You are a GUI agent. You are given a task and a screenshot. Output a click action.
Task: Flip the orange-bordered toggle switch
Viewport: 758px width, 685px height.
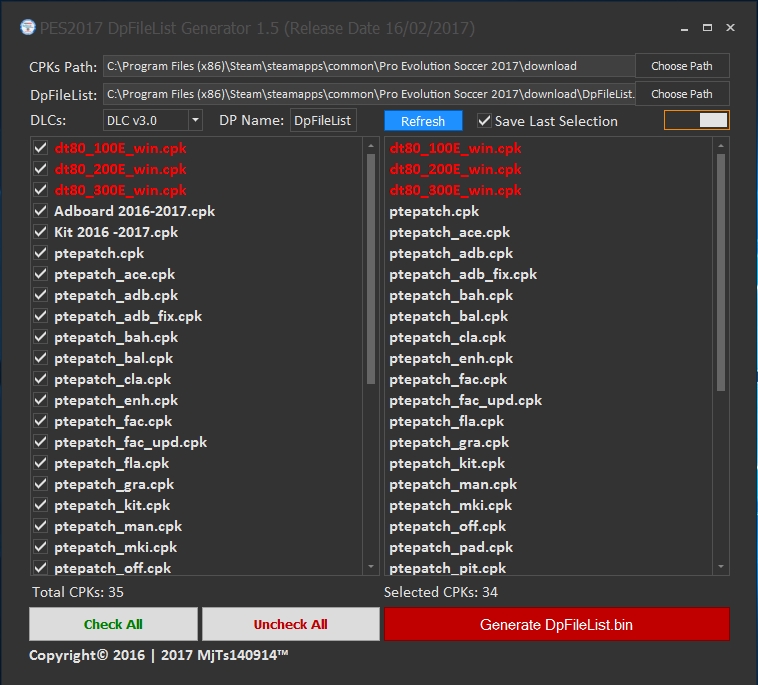click(697, 120)
